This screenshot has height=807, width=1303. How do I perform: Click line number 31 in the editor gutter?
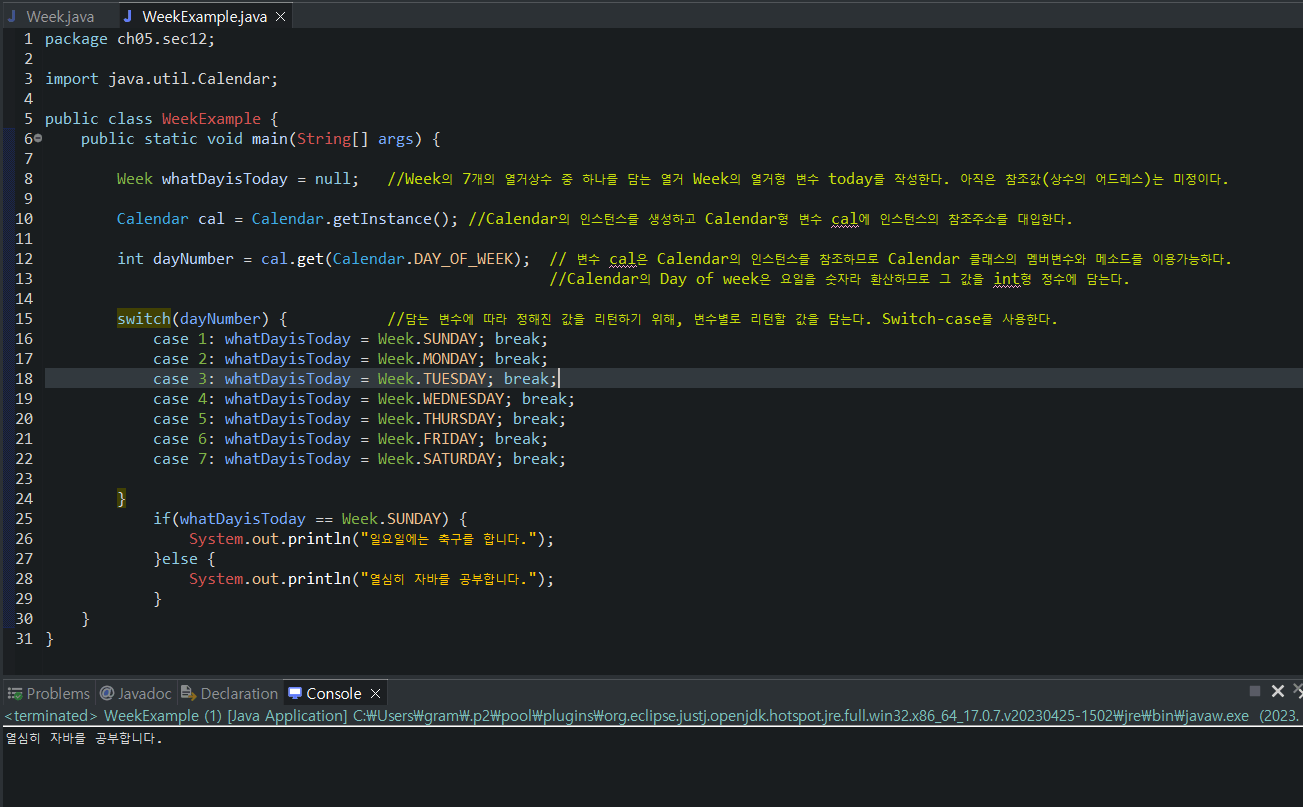pos(24,639)
